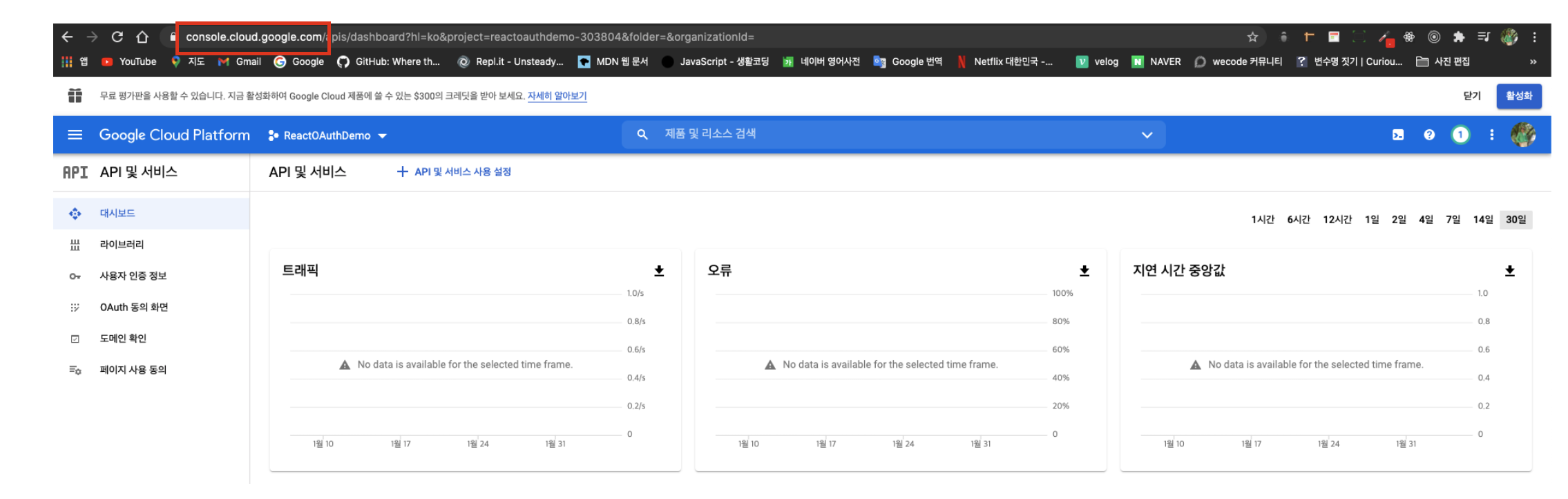Screen dimensions: 1568x499
Task: Download the 지연 시간 중앙값 chart data
Action: pos(1510,270)
